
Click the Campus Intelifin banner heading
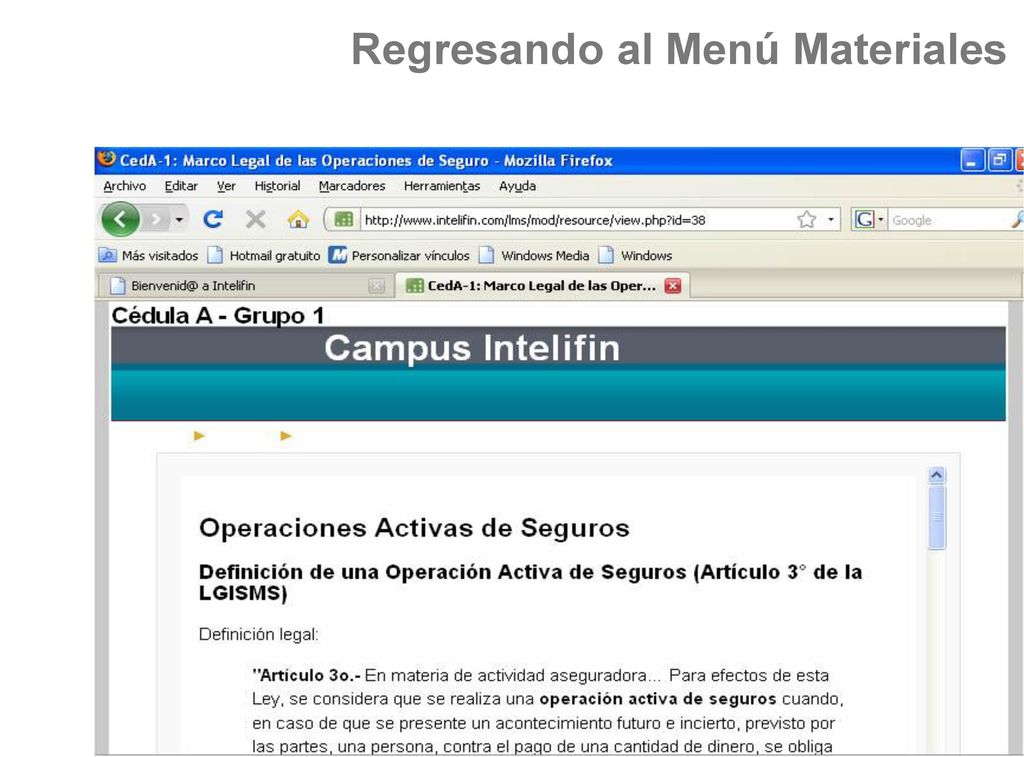tap(472, 347)
